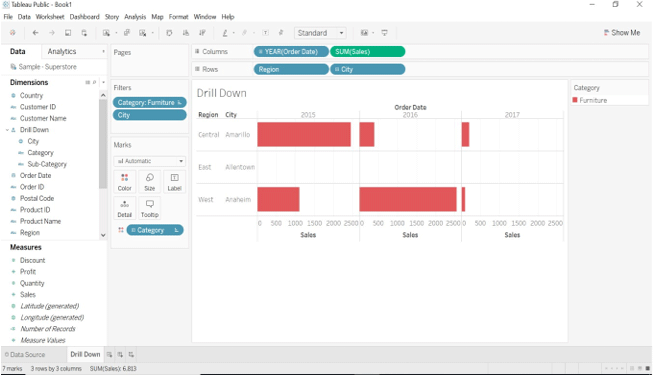Click New Dashboard icon in bottom tab bar
Screen dimensions: 653x375
pyautogui.click(x=120, y=355)
